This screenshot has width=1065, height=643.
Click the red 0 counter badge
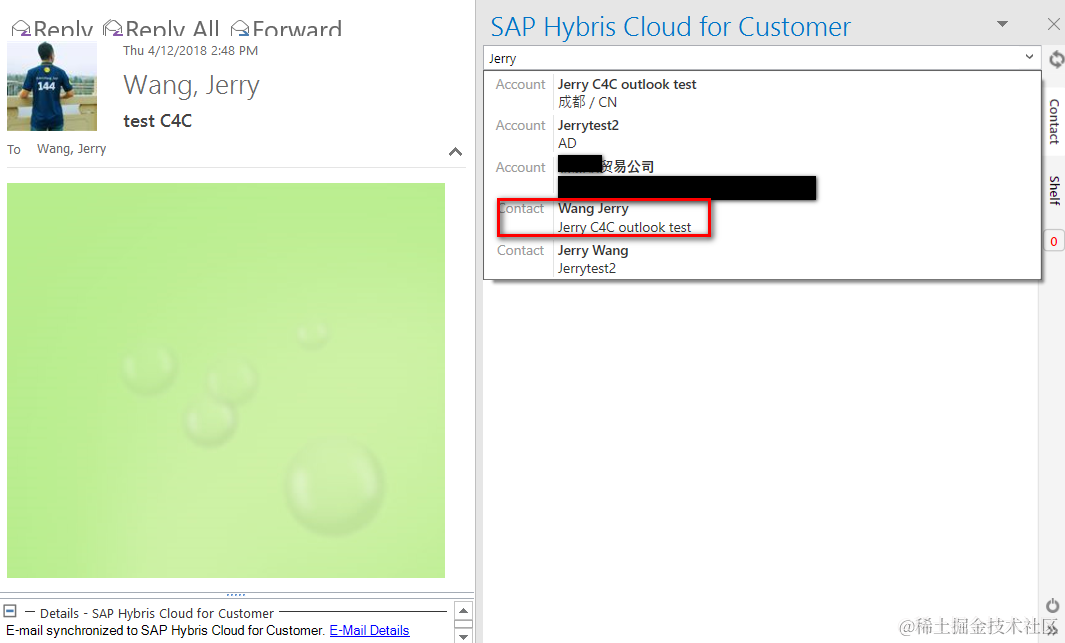point(1053,241)
